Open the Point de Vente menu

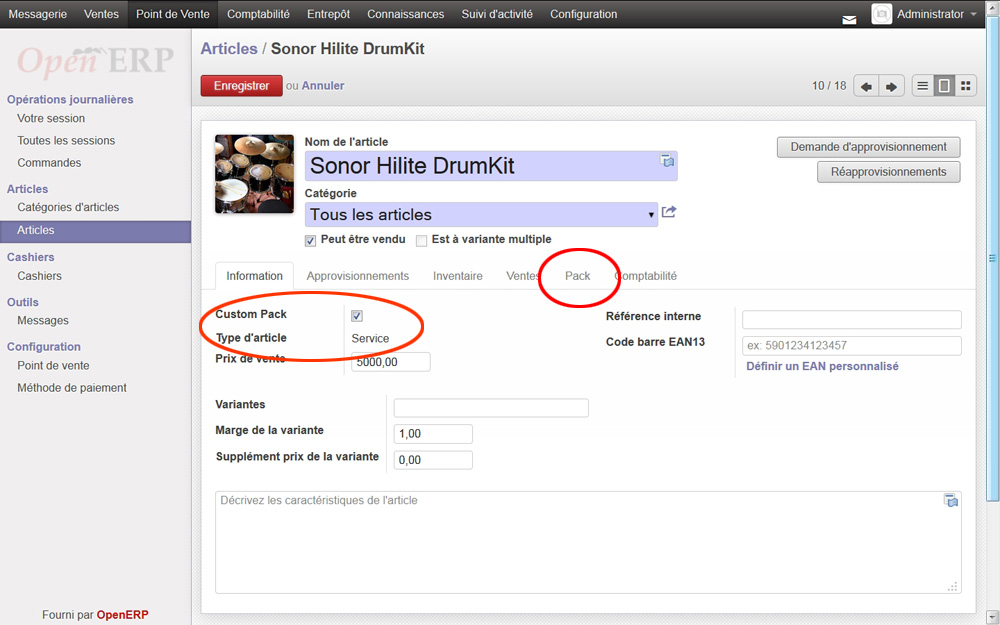[173, 14]
